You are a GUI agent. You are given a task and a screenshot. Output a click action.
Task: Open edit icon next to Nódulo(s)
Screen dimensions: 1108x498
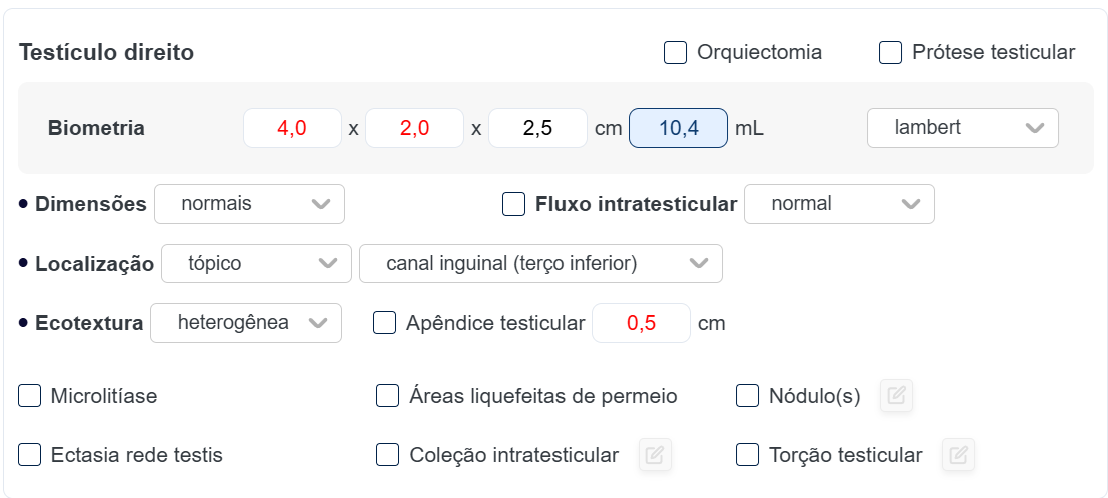[x=896, y=396]
